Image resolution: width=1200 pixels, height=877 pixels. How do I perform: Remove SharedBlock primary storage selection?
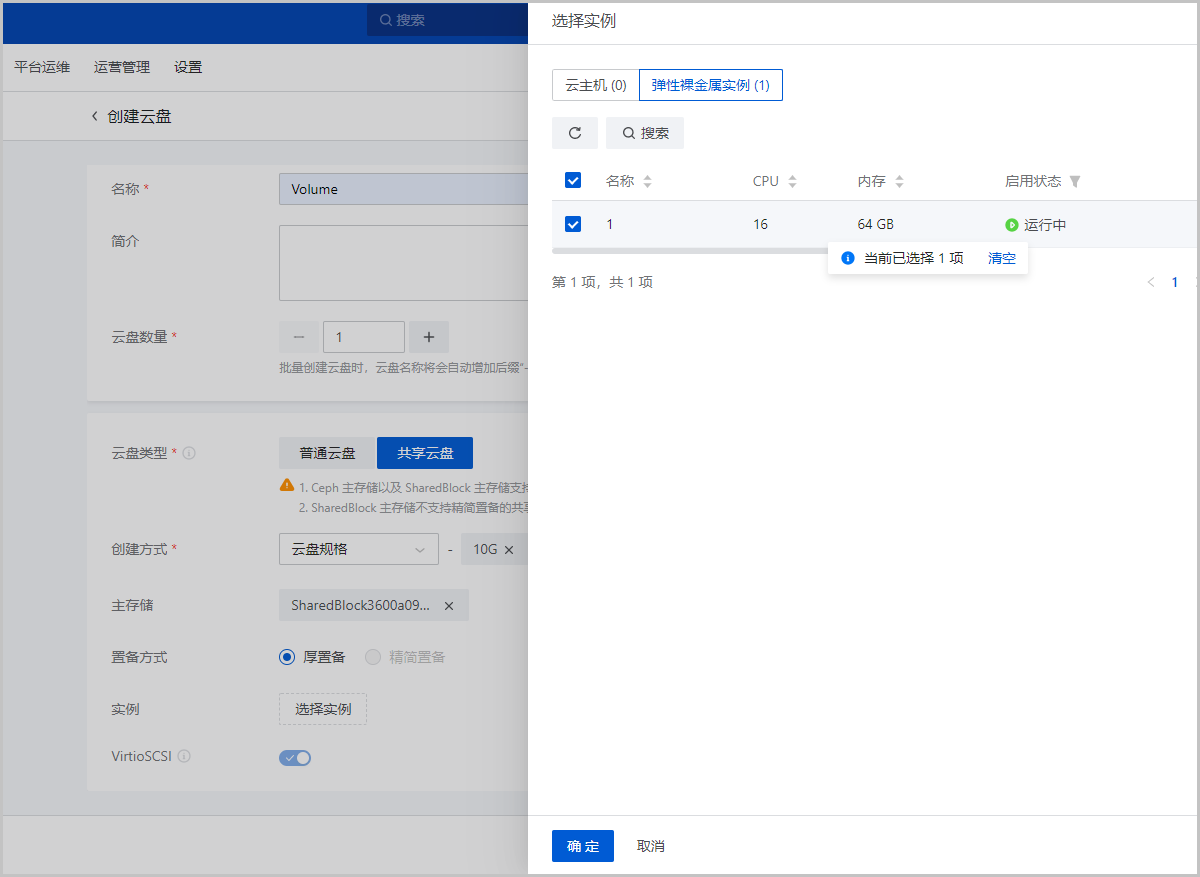tap(449, 606)
